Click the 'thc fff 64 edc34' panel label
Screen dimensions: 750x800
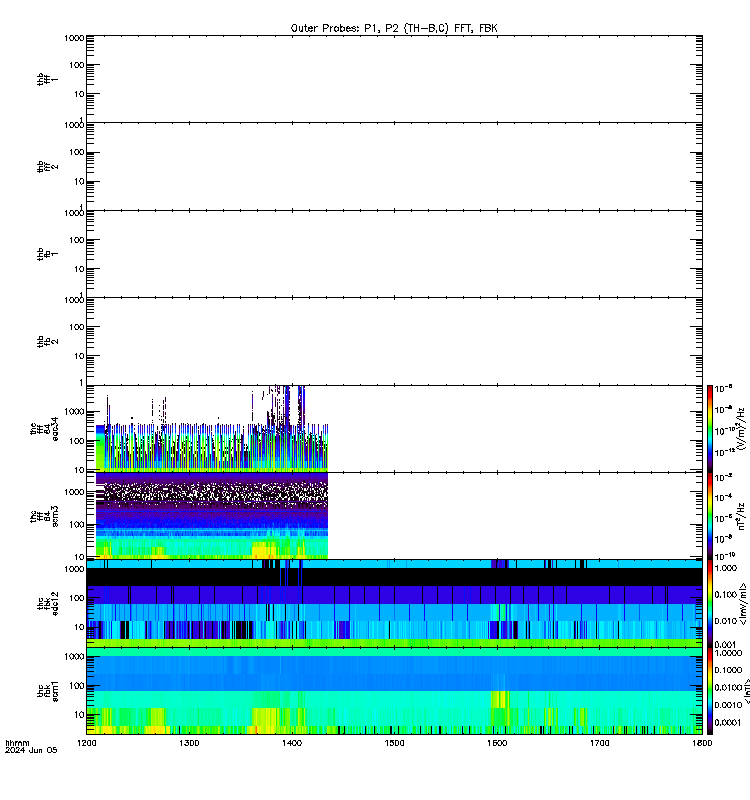point(44,429)
